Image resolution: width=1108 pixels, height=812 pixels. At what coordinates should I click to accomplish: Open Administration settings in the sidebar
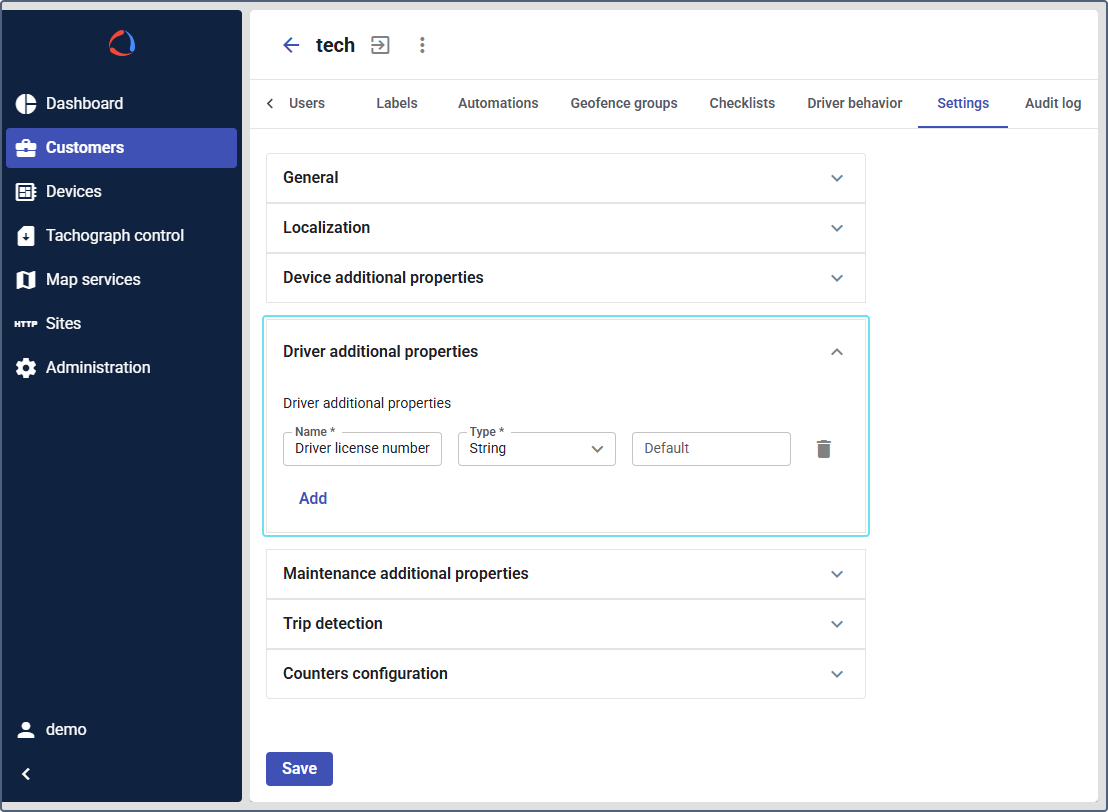[98, 367]
